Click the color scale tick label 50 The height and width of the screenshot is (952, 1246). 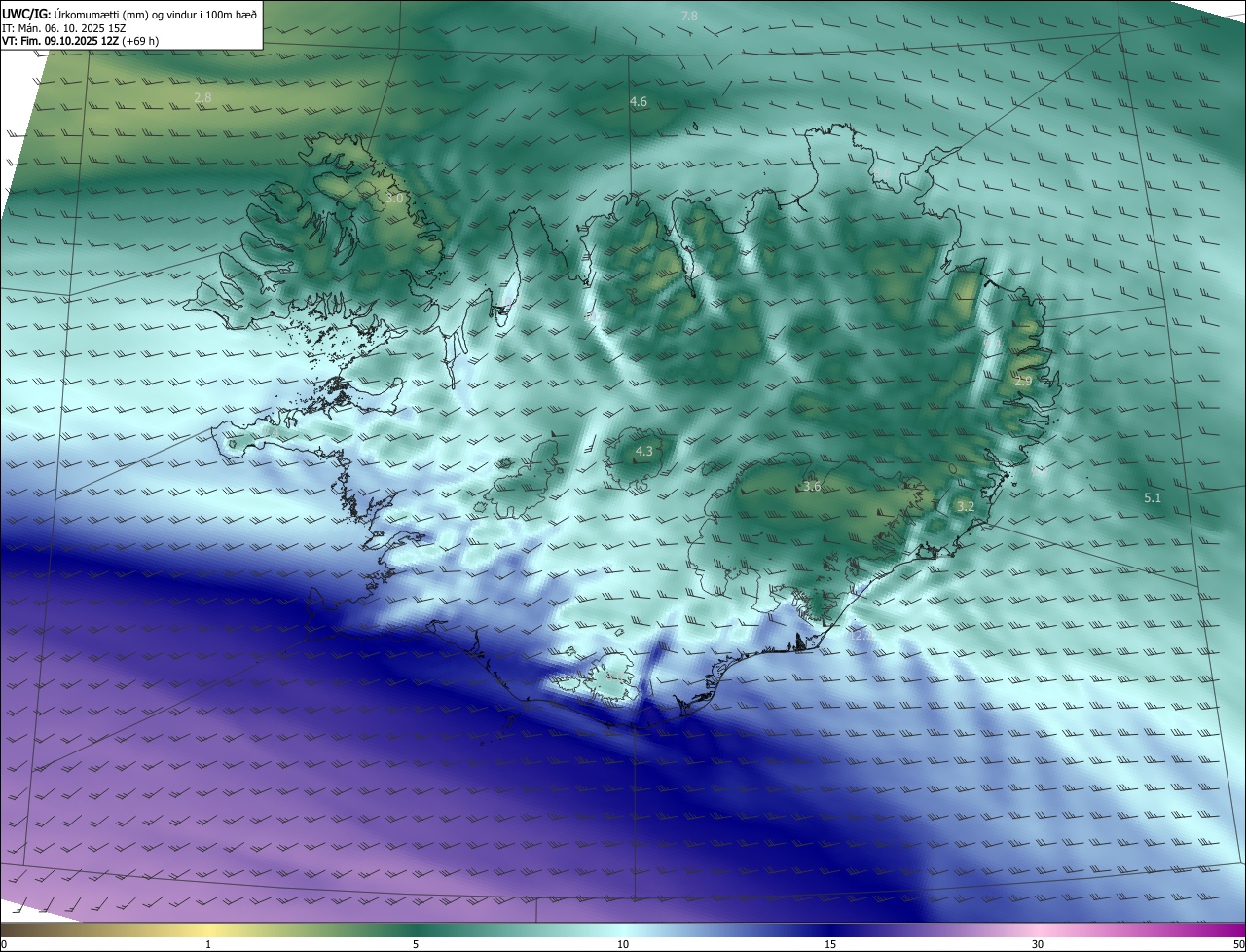click(x=1238, y=944)
